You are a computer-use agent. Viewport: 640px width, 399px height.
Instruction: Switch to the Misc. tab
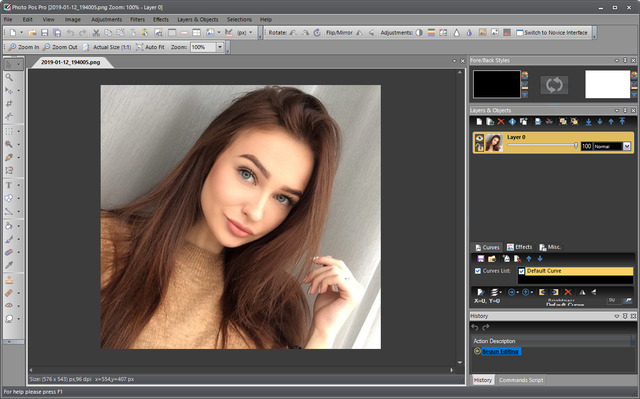[550, 247]
